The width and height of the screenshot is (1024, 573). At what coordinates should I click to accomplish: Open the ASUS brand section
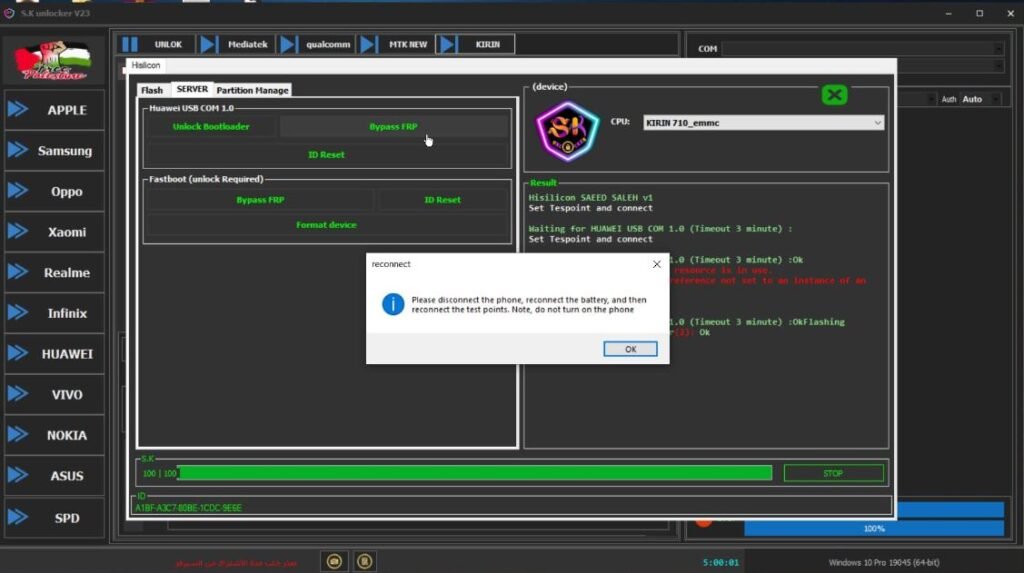click(54, 476)
